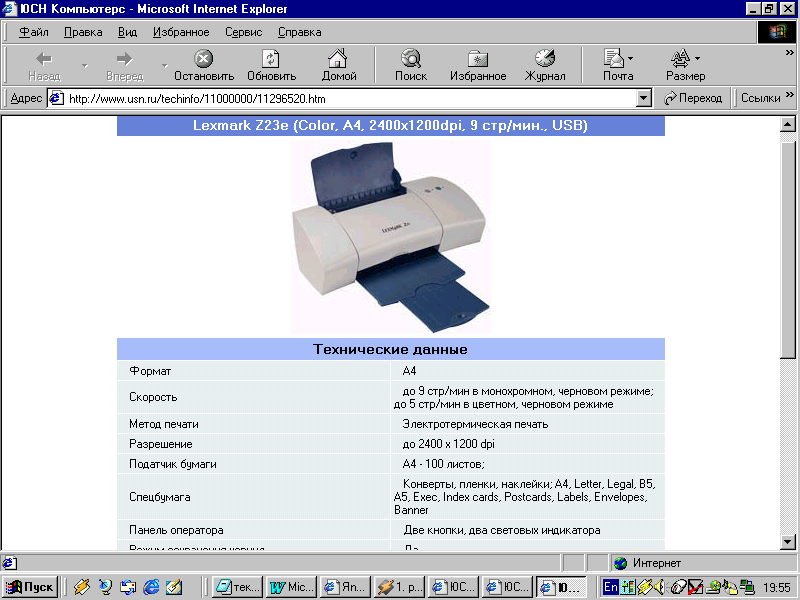Screen dimensions: 800x600
Task: Click the 'Разрешение' row label
Action: click(161, 444)
